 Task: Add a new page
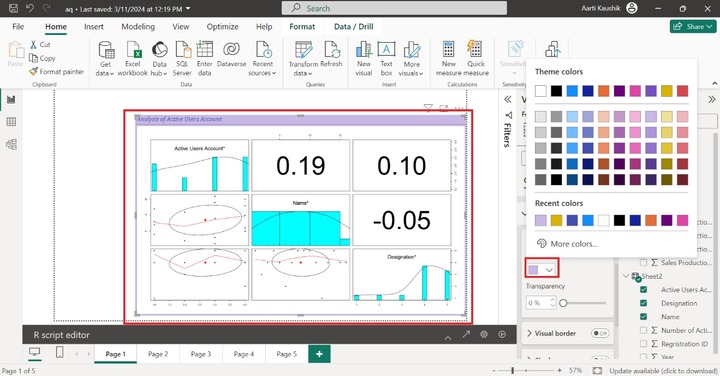click(319, 354)
